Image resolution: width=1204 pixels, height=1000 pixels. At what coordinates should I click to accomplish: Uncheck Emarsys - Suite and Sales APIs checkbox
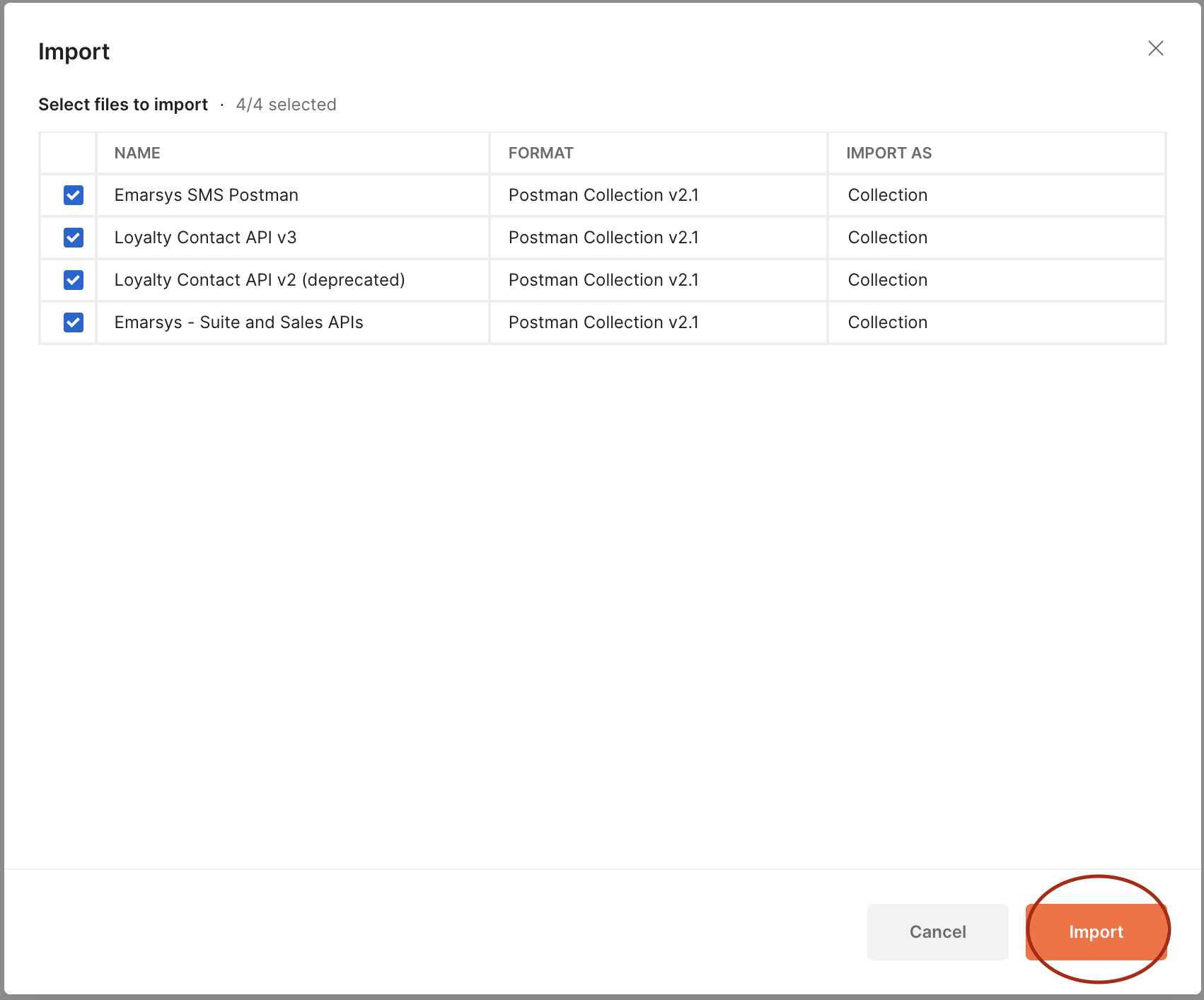(74, 322)
